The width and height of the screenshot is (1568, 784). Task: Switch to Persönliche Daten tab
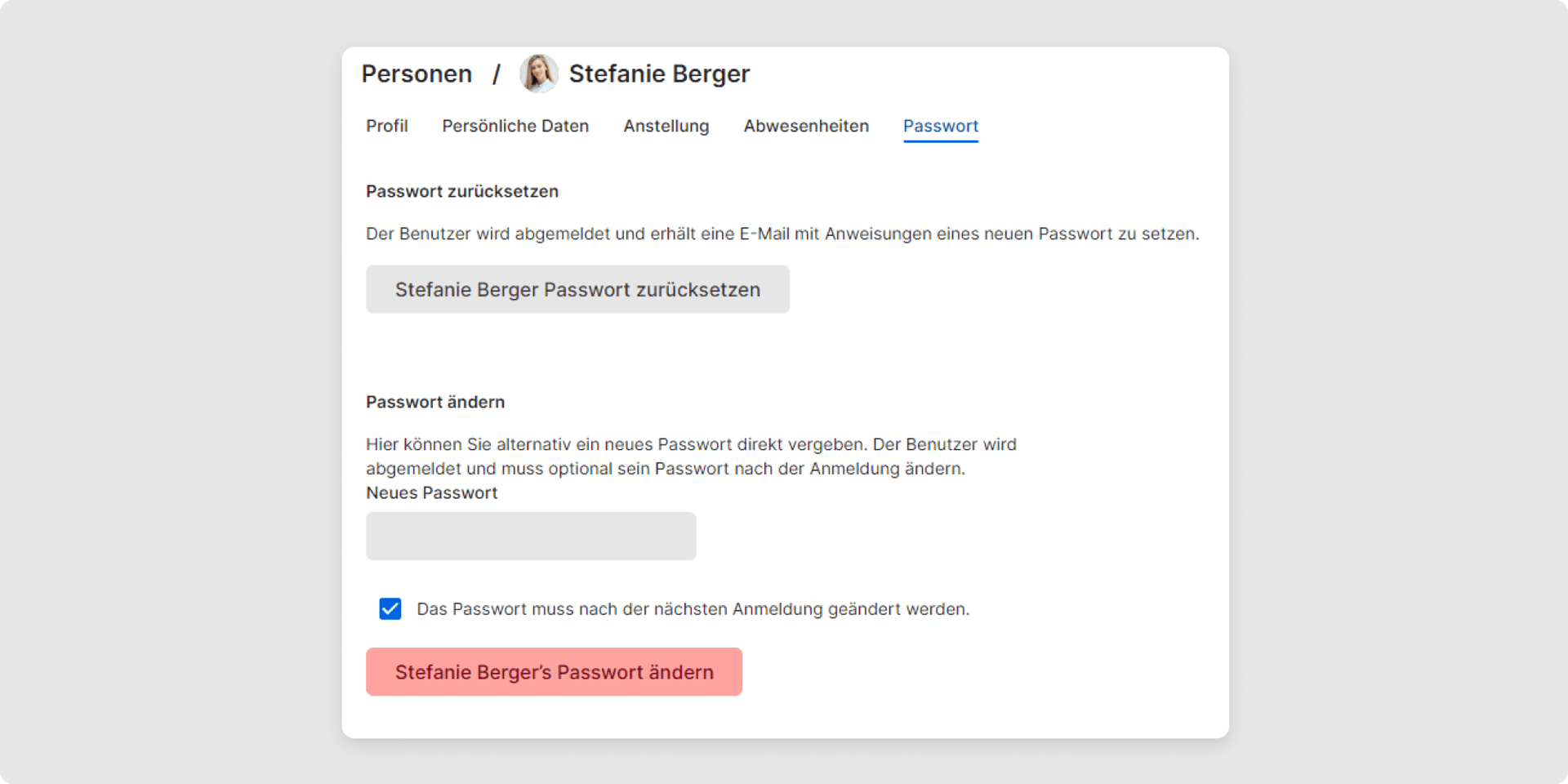(515, 126)
